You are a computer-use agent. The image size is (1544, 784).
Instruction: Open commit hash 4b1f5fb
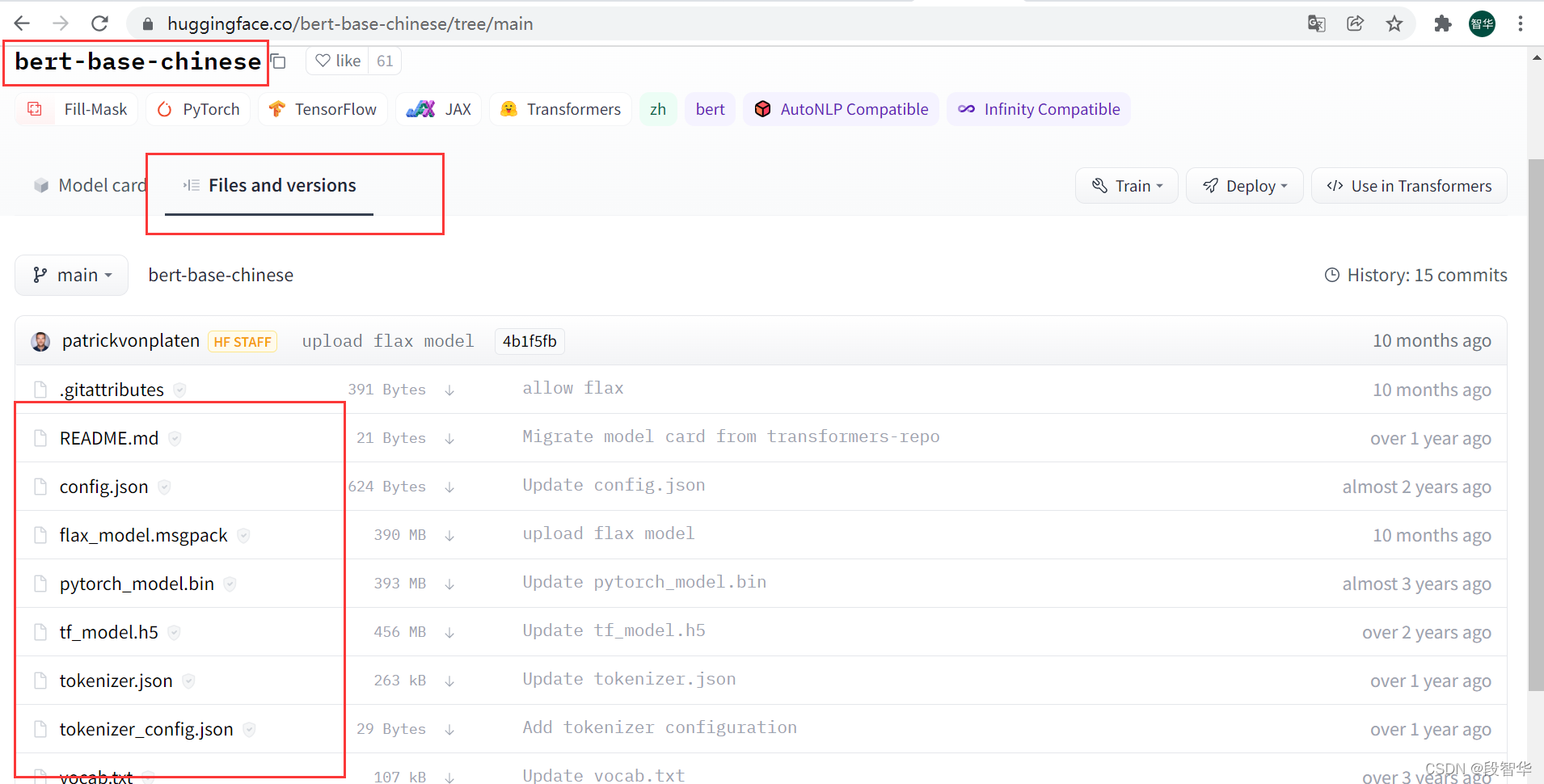pyautogui.click(x=529, y=341)
